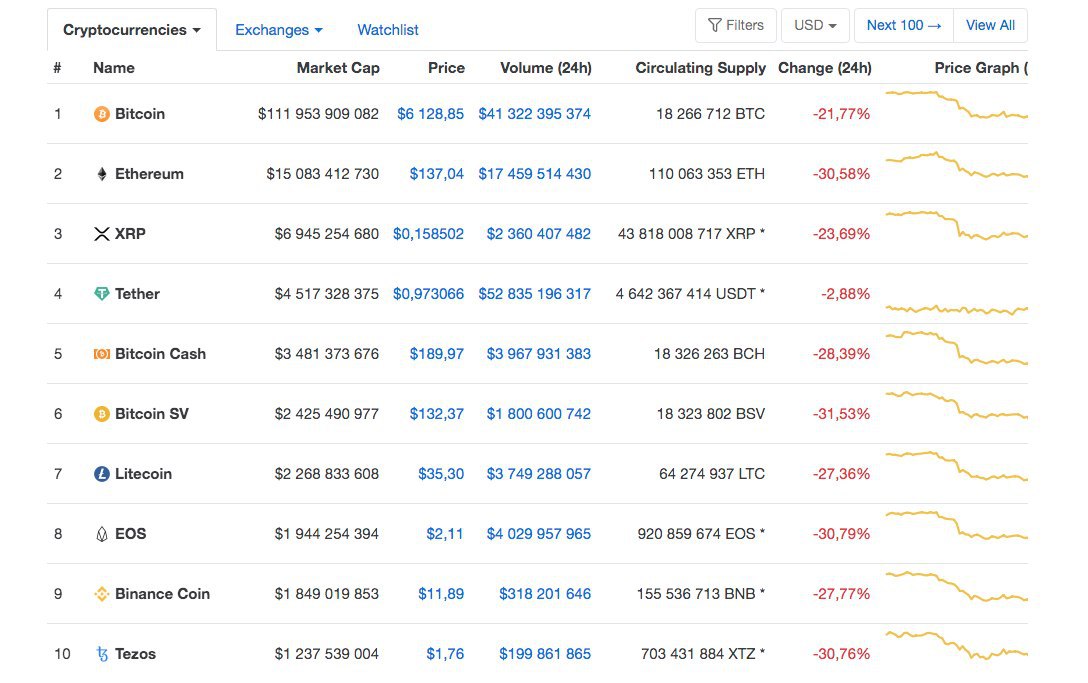
Task: Click the XRP logo icon
Action: 101,234
